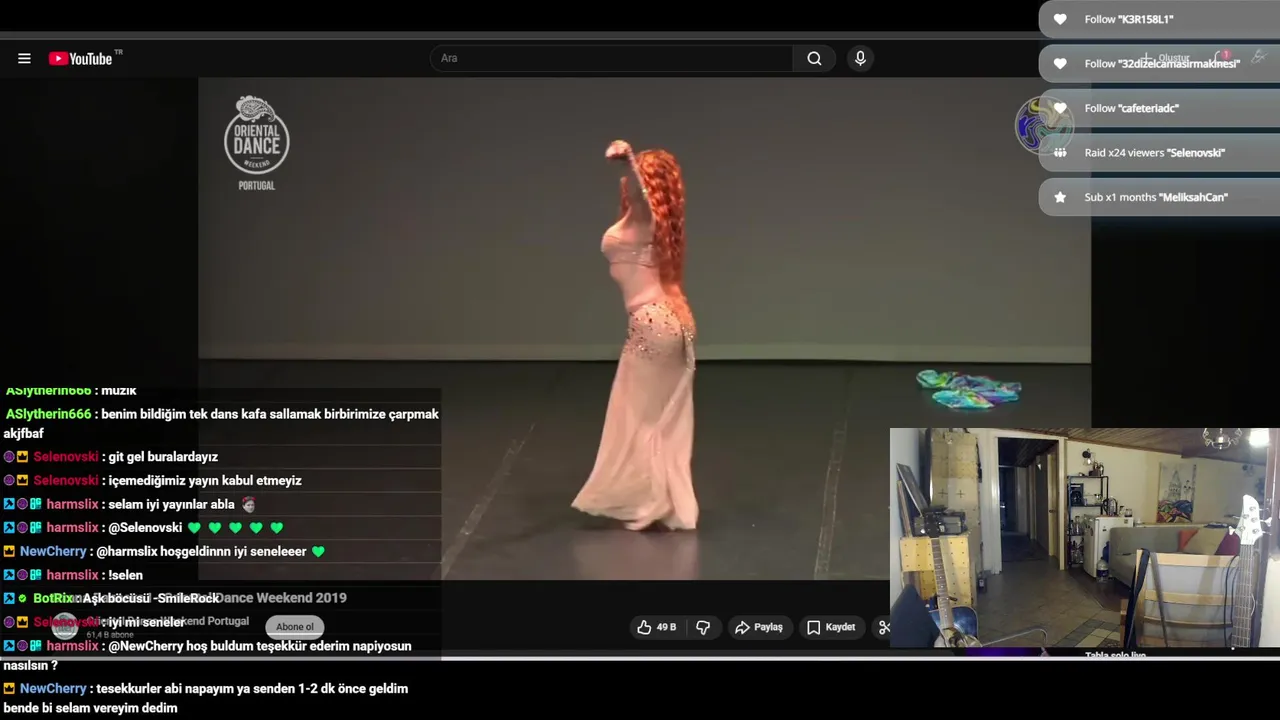This screenshot has width=1280, height=720.
Task: Click the channel avatar beside "61,4 B abone"
Action: 65,627
